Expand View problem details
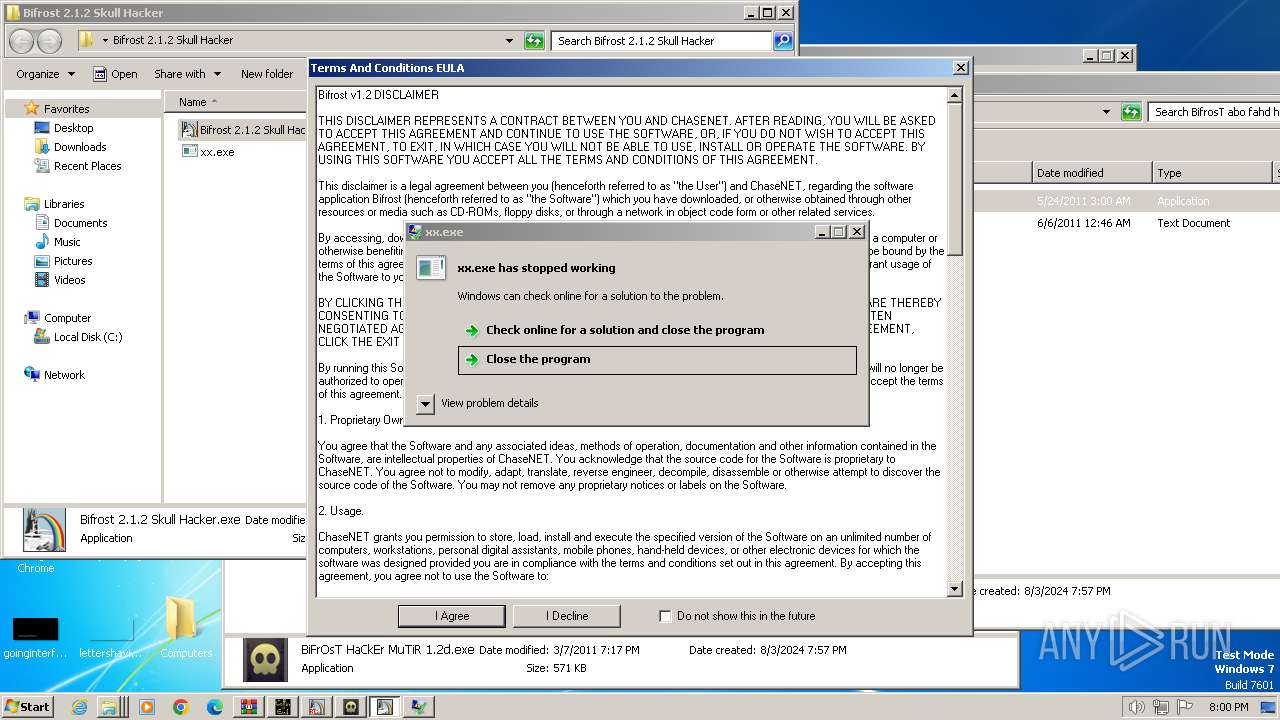Image resolution: width=1280 pixels, height=720 pixels. pos(425,403)
